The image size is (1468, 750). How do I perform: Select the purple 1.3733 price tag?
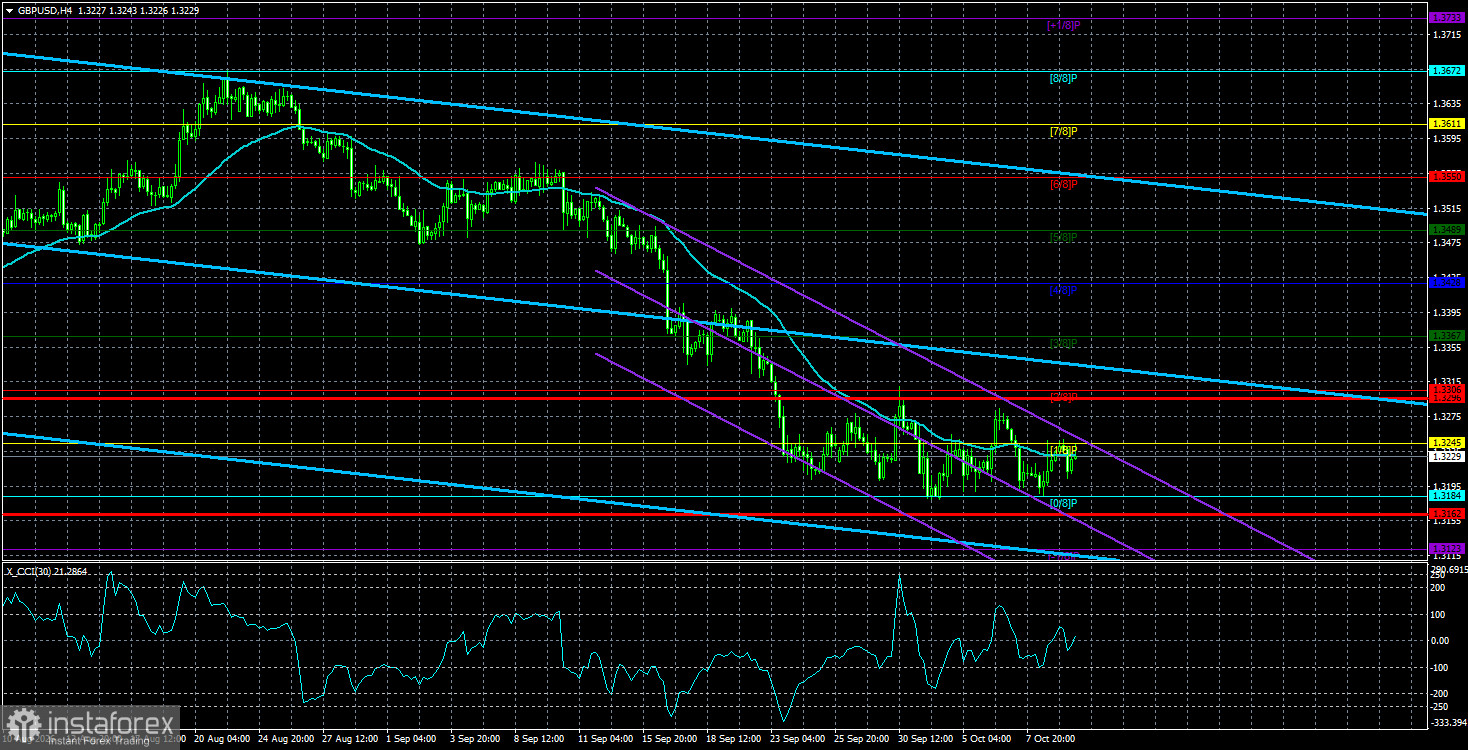pyautogui.click(x=1447, y=18)
